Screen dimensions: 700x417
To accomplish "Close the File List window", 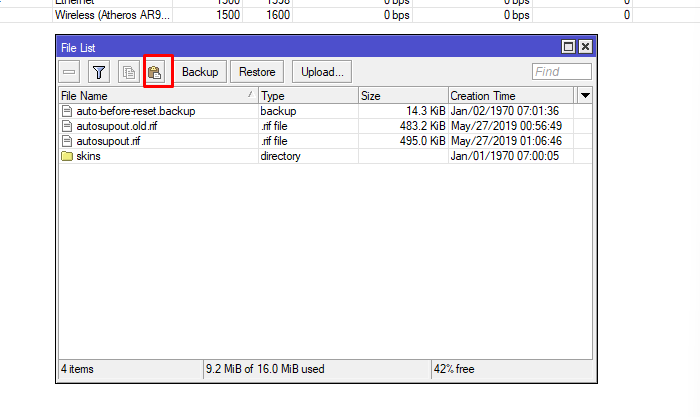I will 585,47.
